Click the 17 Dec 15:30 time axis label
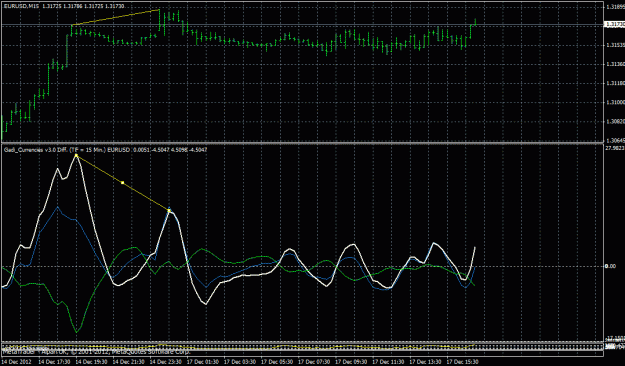Viewport: 625px width, 366px height. tap(462, 362)
